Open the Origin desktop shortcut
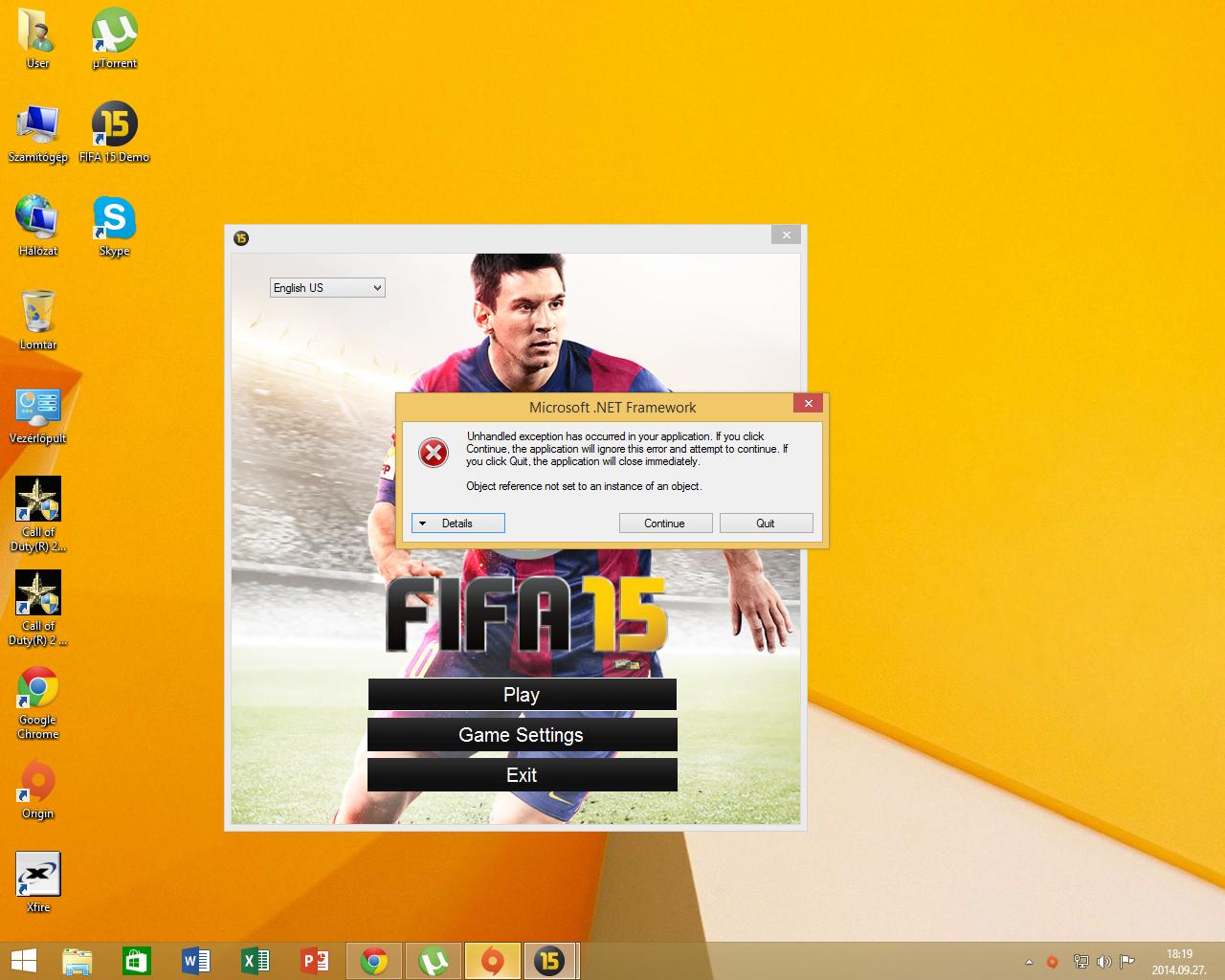This screenshot has width=1225, height=980. (x=37, y=789)
